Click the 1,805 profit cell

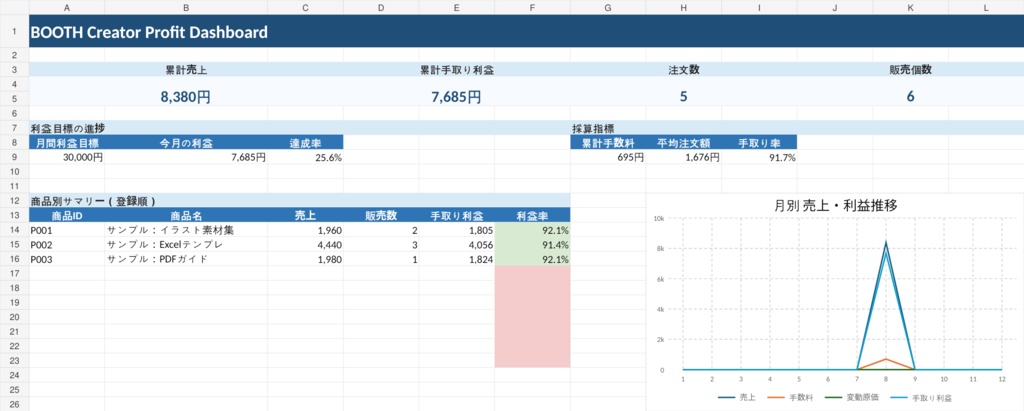[456, 230]
